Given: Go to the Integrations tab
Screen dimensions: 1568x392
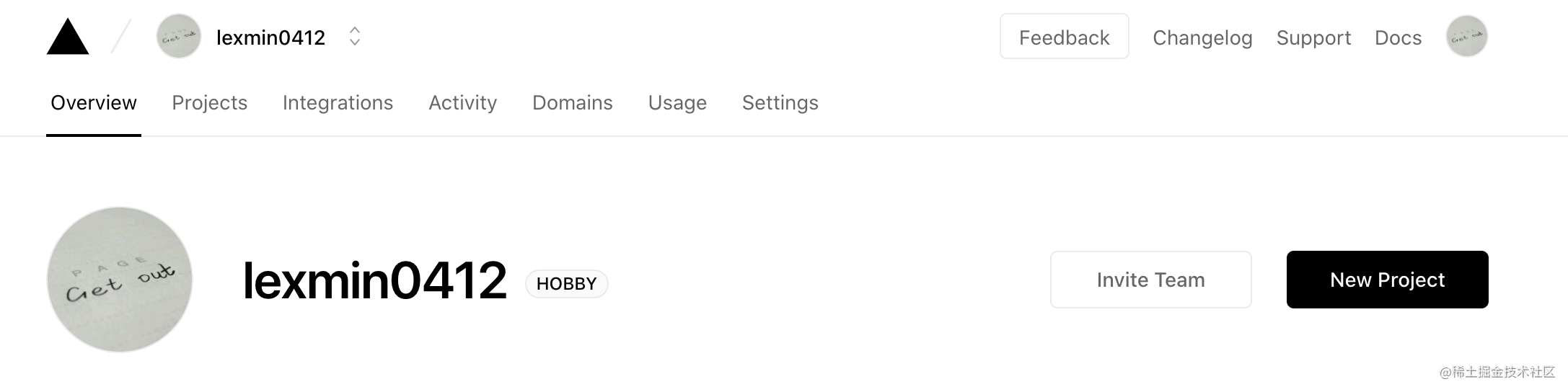Looking at the screenshot, I should 338,103.
